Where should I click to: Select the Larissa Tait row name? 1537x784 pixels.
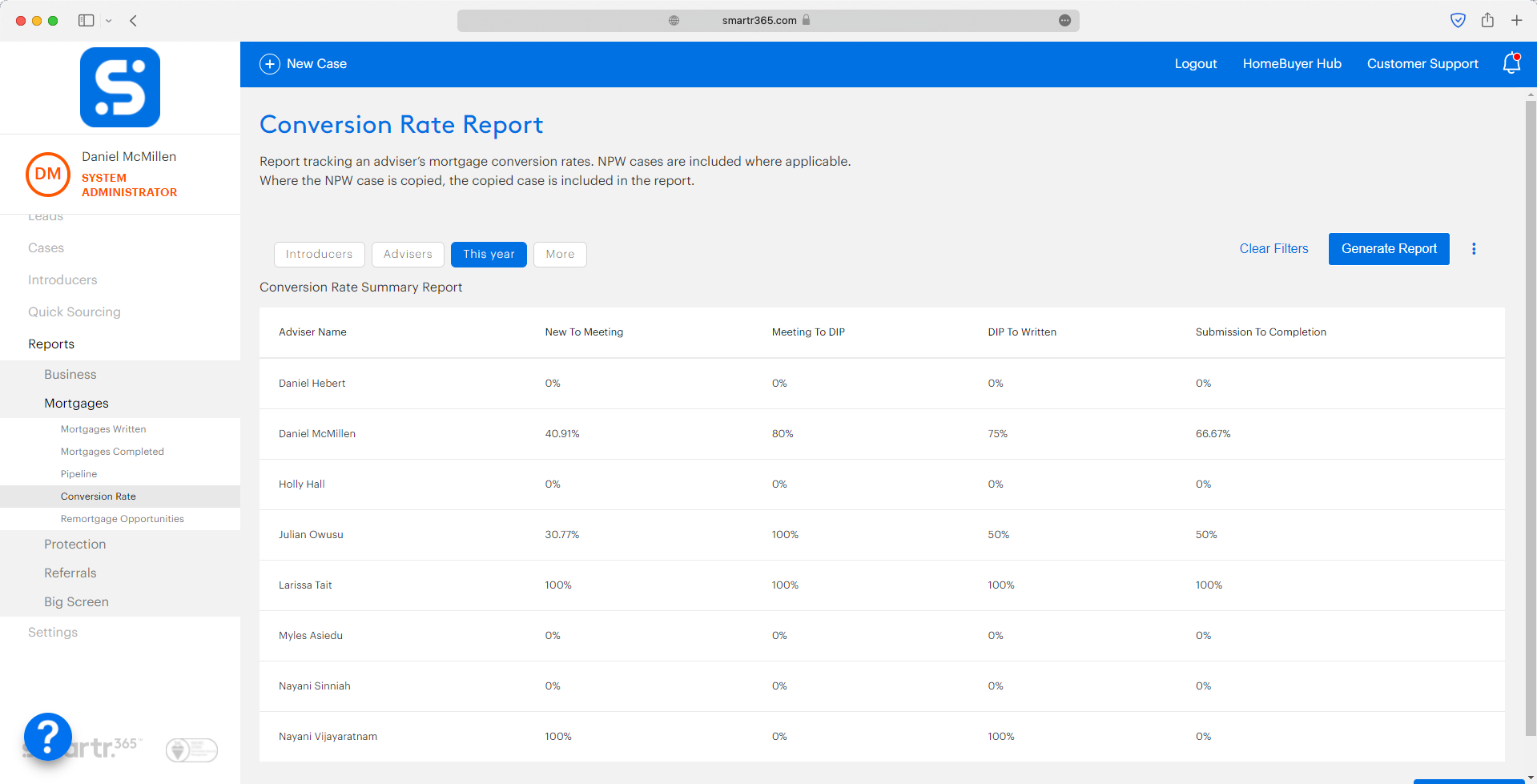coord(305,585)
